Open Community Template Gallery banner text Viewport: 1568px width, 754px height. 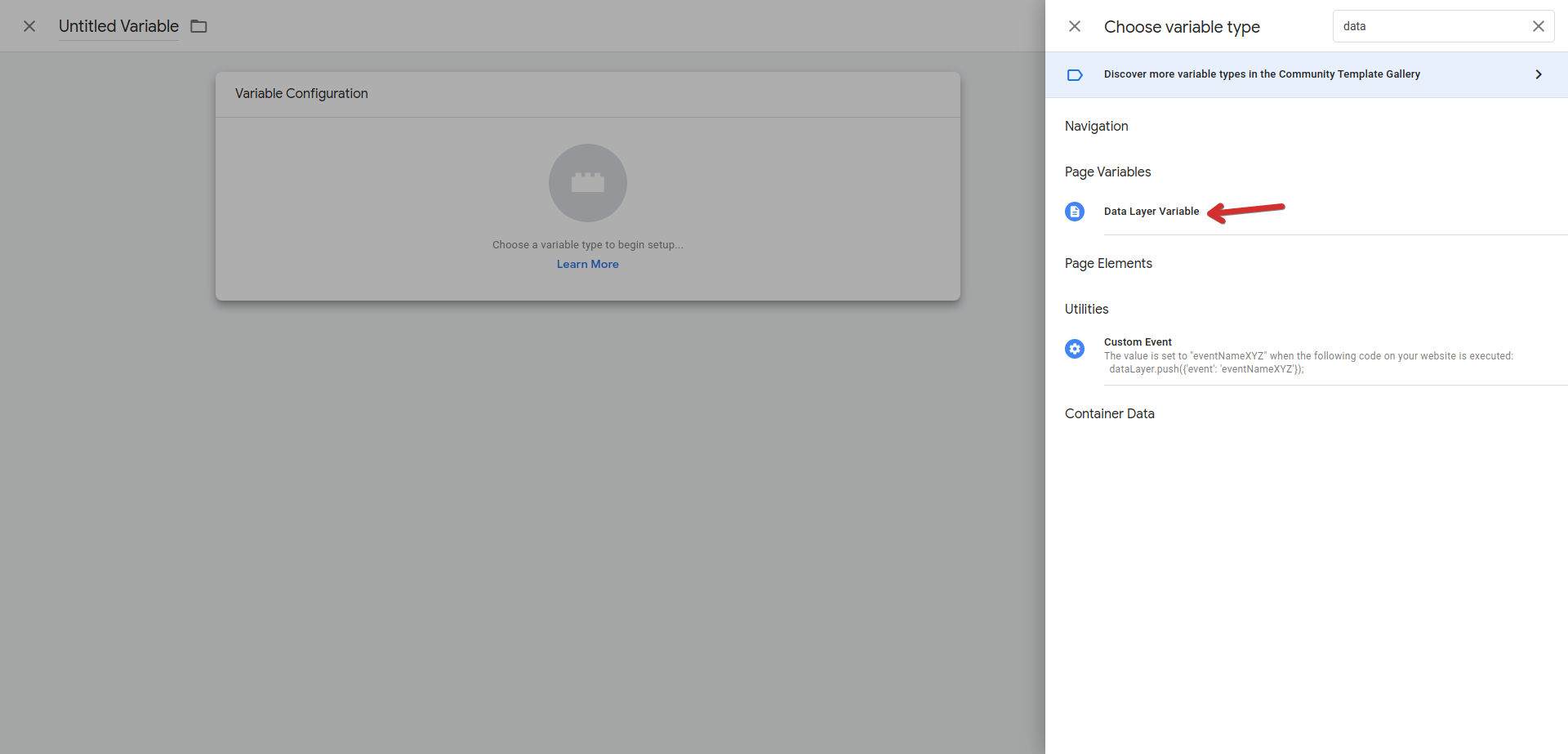1262,74
